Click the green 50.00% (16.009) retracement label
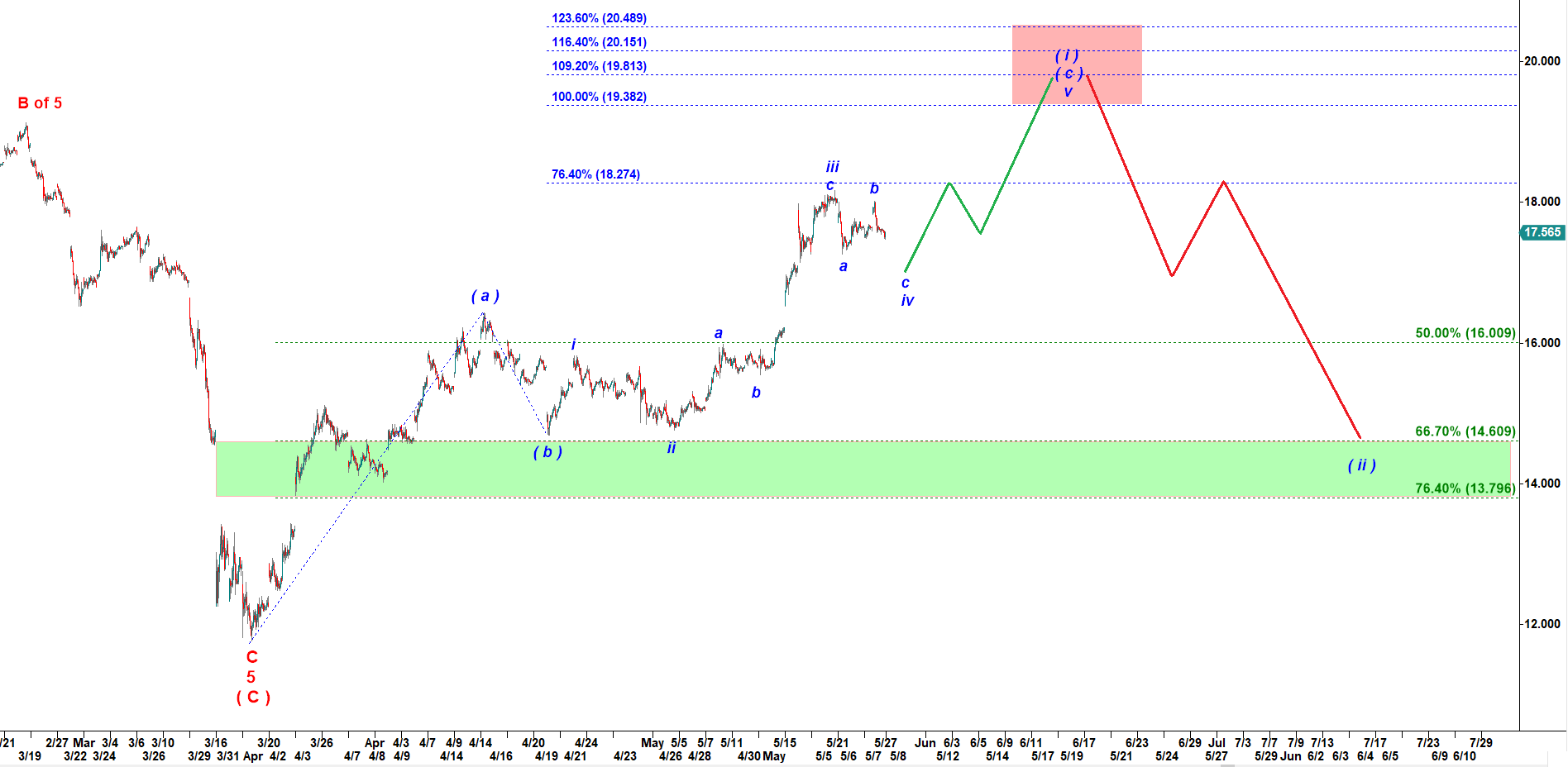 (1465, 333)
